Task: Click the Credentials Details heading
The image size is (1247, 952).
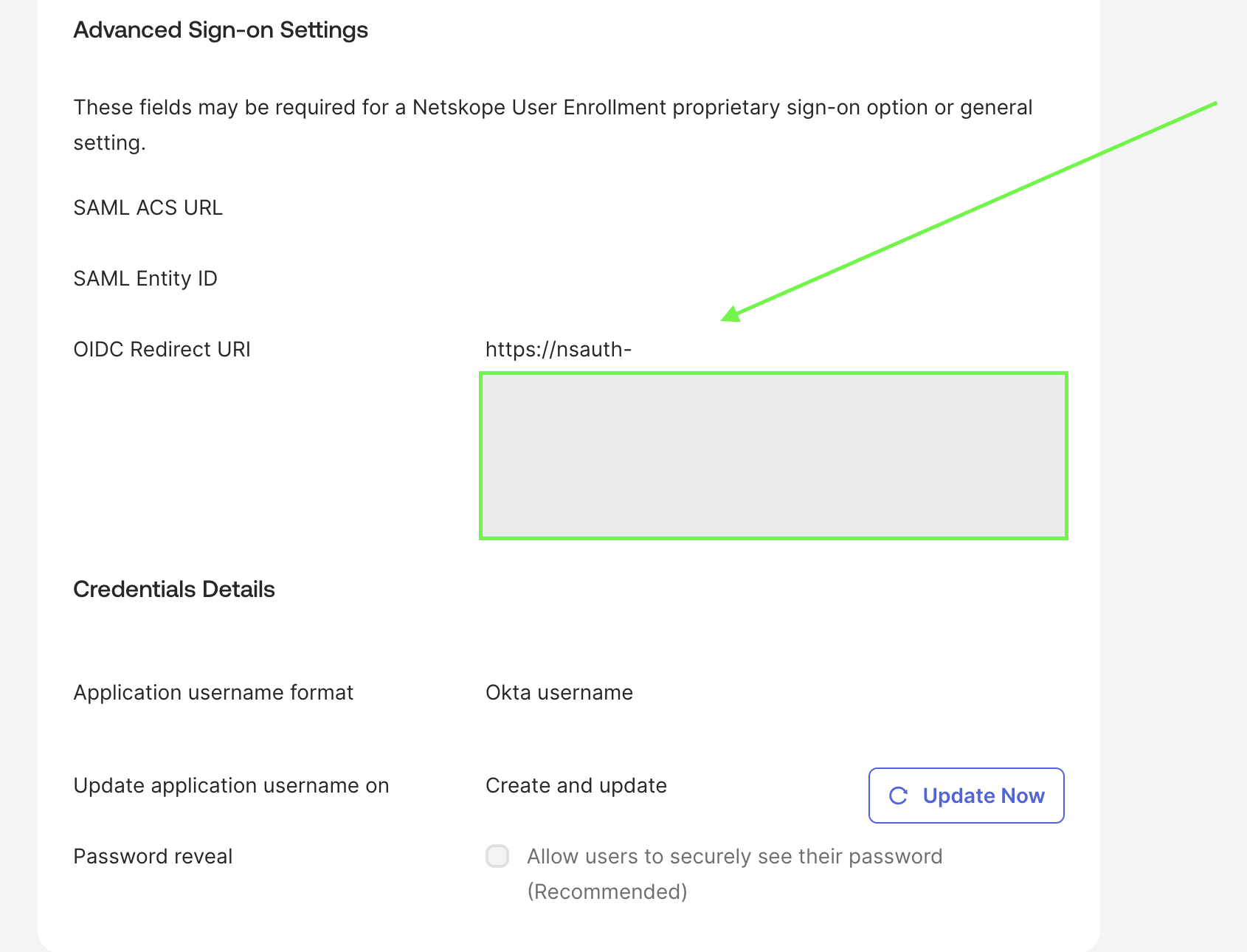Action: (x=174, y=589)
